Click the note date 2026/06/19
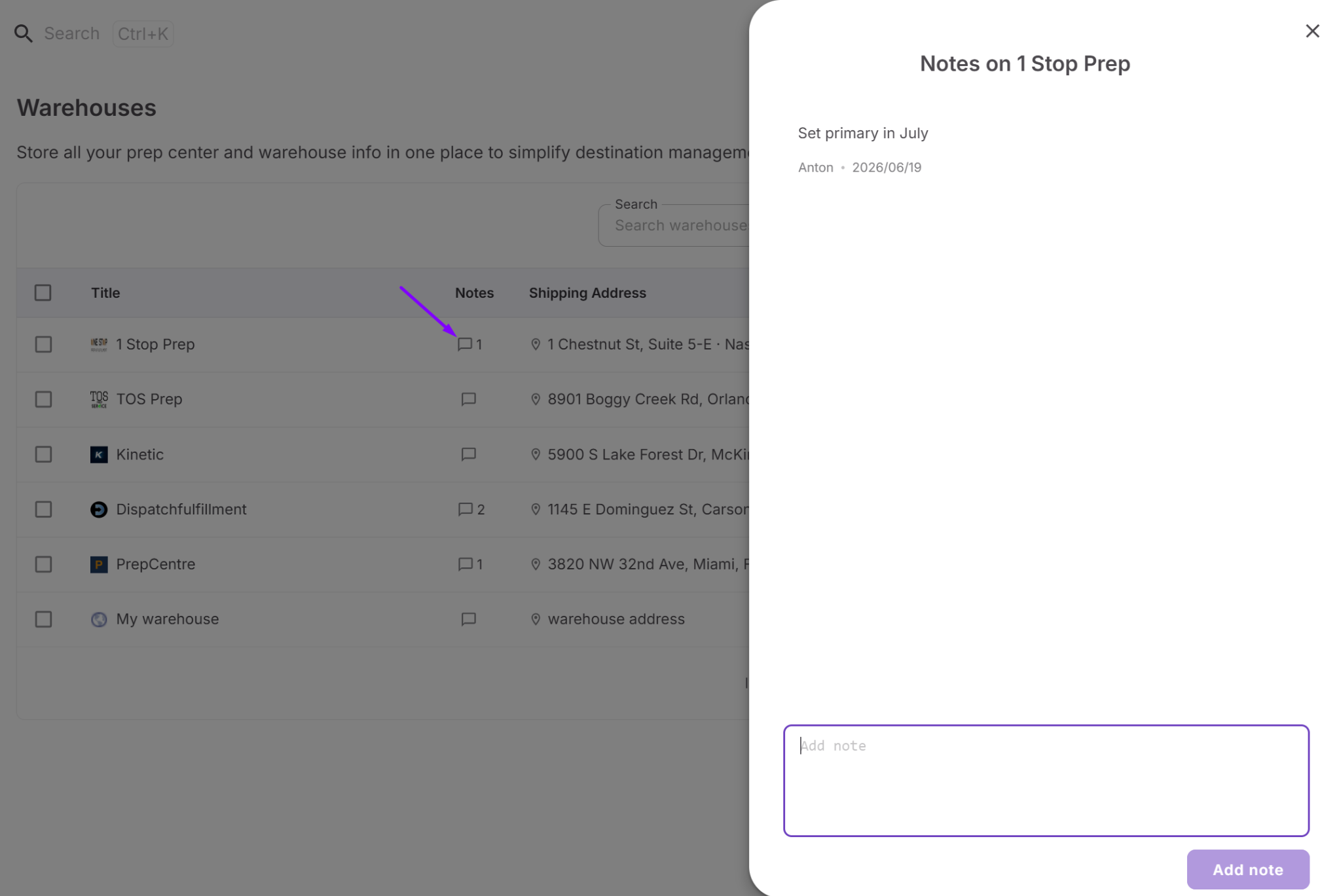 click(887, 168)
